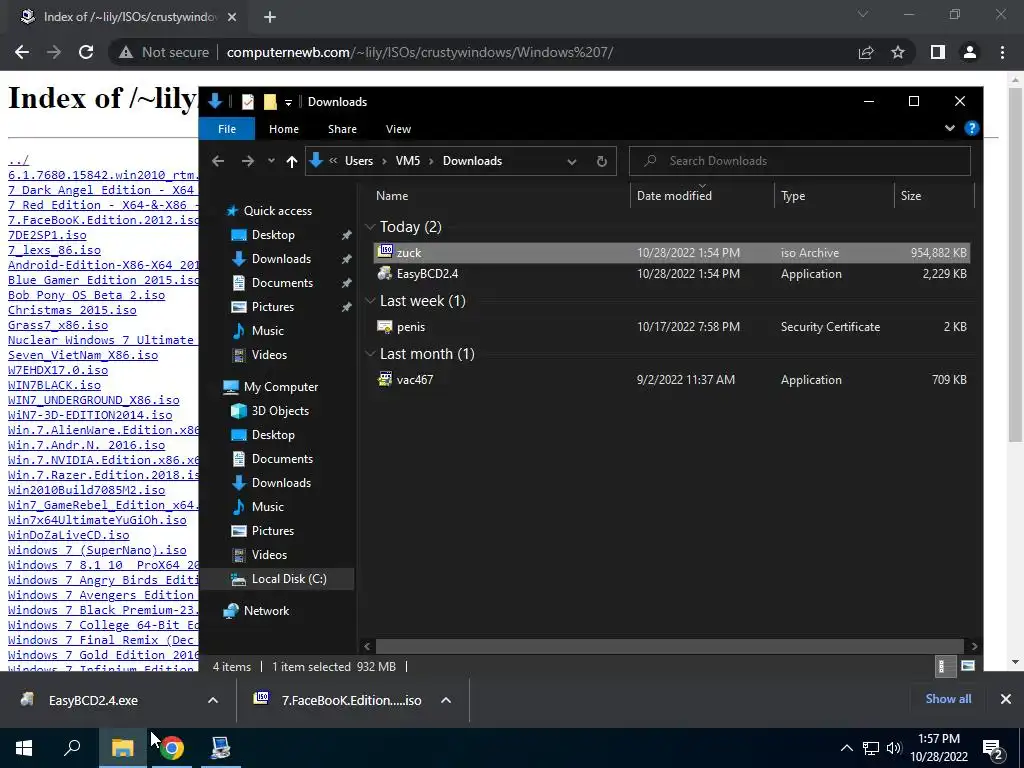The image size is (1024, 768).
Task: Select Local Disk (C:) in the sidebar
Action: tap(289, 579)
